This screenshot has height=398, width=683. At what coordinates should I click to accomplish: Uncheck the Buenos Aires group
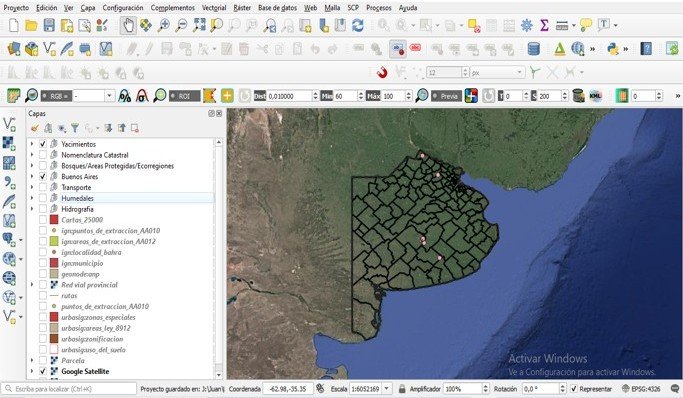(x=43, y=176)
